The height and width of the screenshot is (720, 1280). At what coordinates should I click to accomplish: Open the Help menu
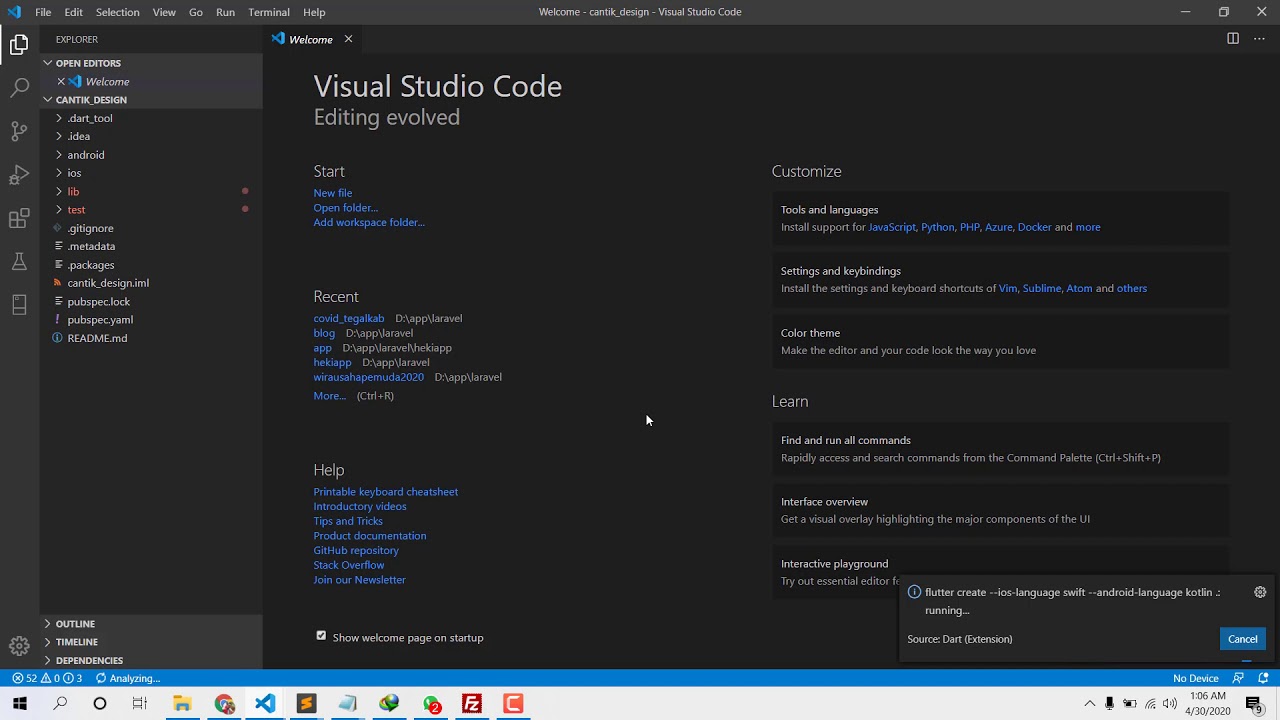coord(314,12)
